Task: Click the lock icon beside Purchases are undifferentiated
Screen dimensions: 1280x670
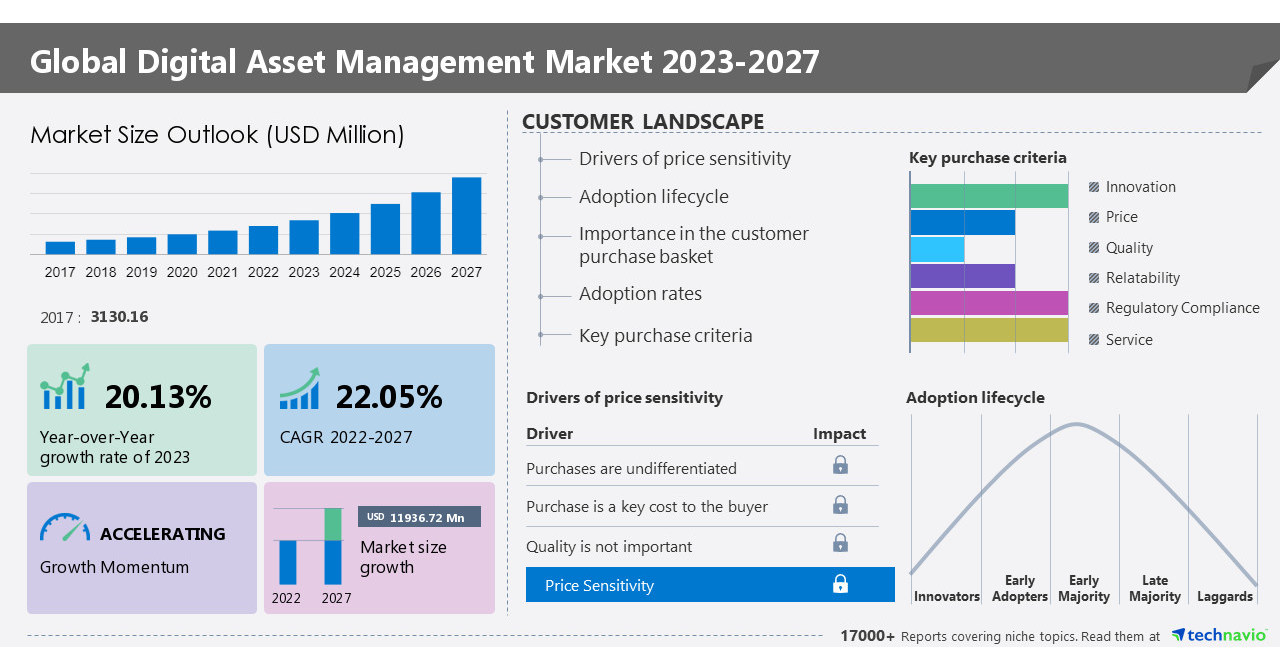Action: point(840,465)
